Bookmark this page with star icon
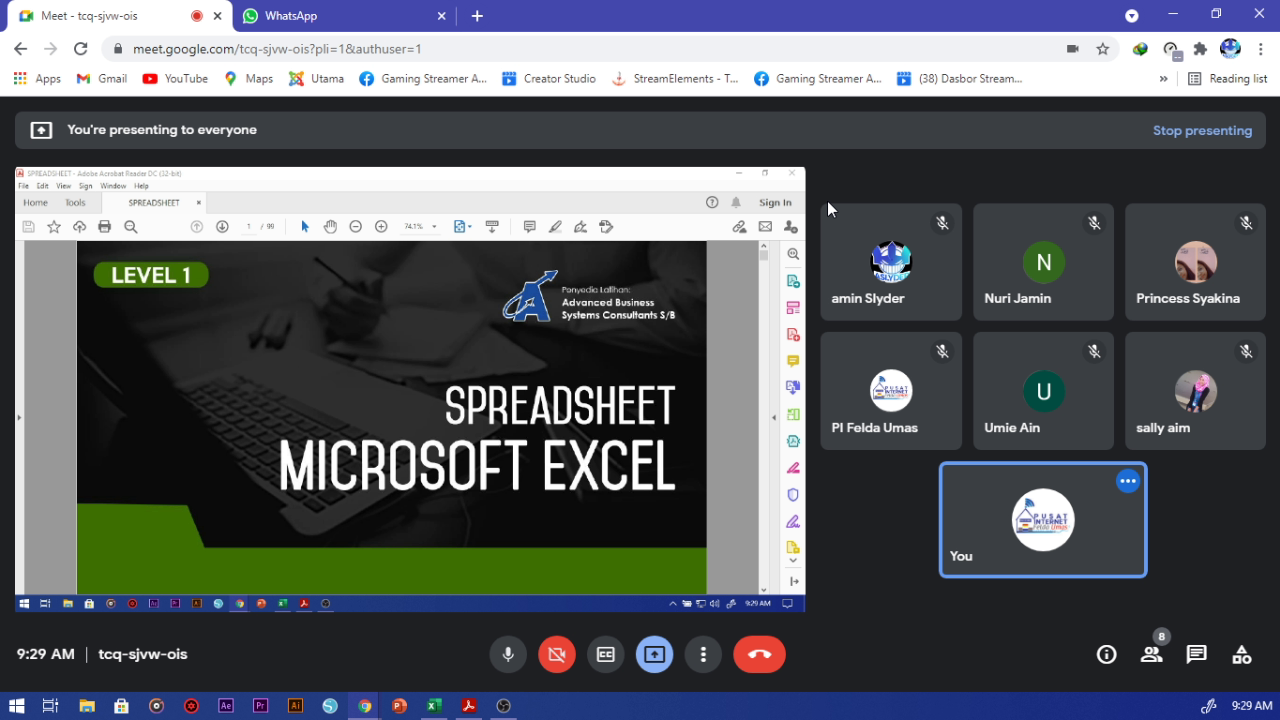The image size is (1280, 720). click(1102, 49)
